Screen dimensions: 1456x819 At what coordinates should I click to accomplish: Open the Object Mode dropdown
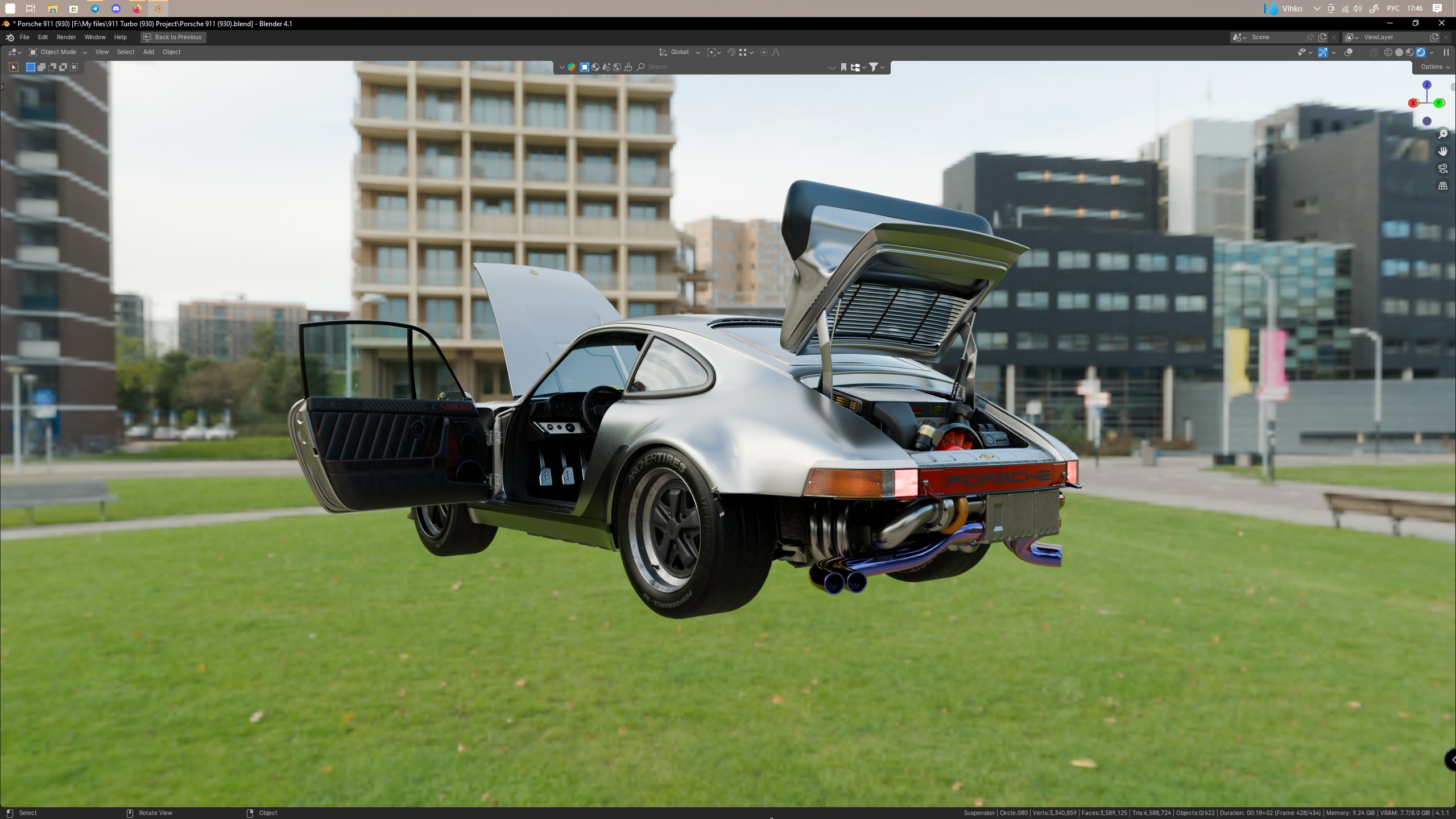[x=58, y=52]
